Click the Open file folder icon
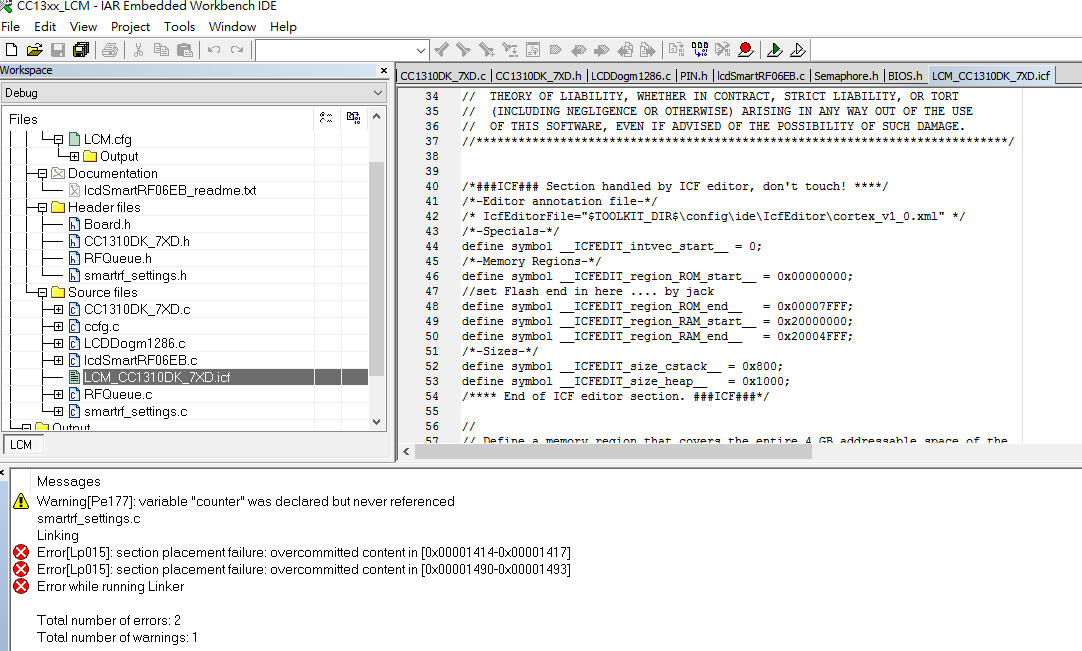1082x651 pixels. coord(35,50)
